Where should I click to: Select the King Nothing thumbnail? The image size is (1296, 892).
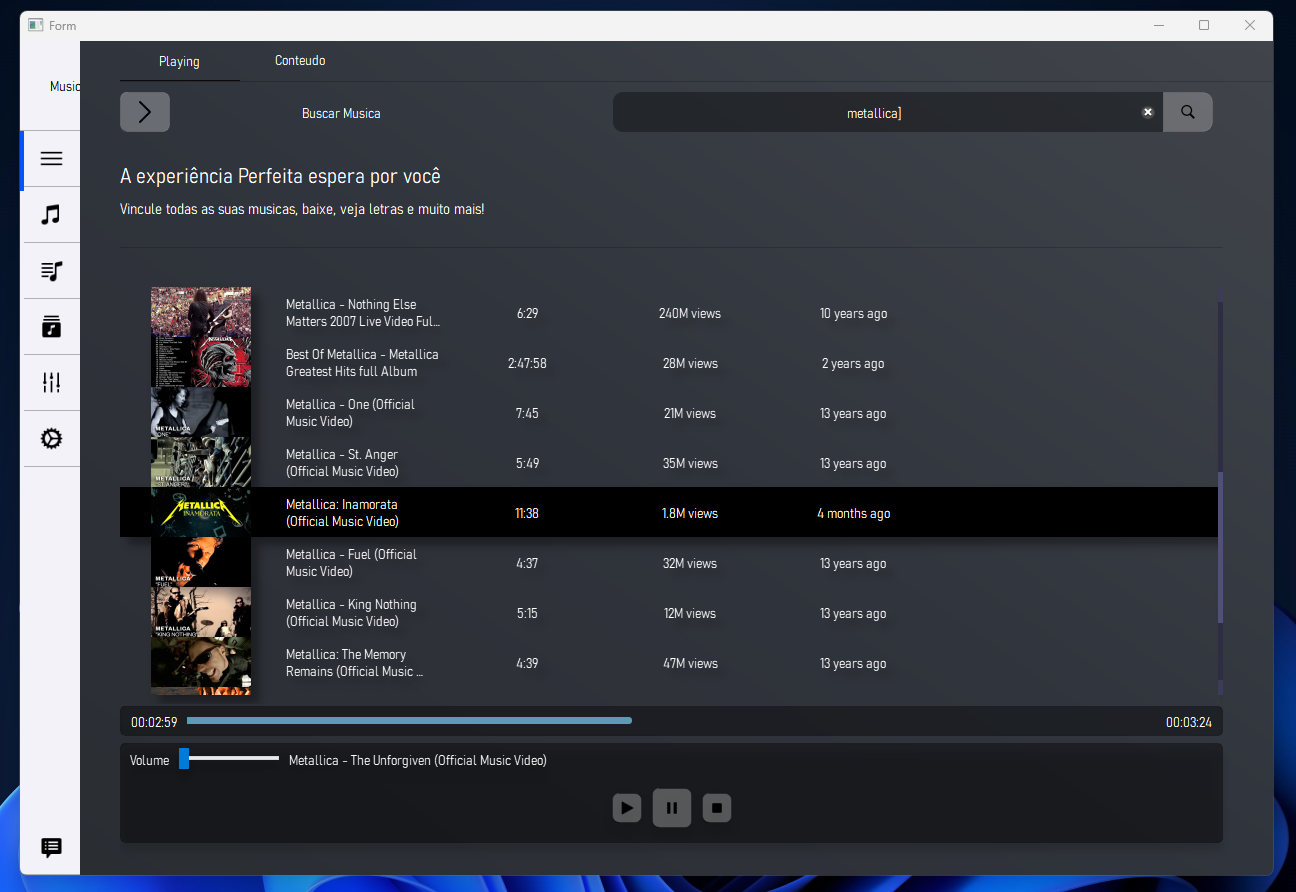(x=201, y=613)
